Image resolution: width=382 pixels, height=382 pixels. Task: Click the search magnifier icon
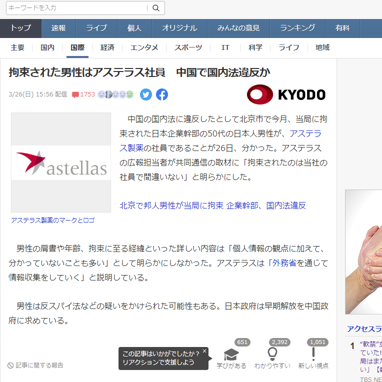(x=156, y=8)
